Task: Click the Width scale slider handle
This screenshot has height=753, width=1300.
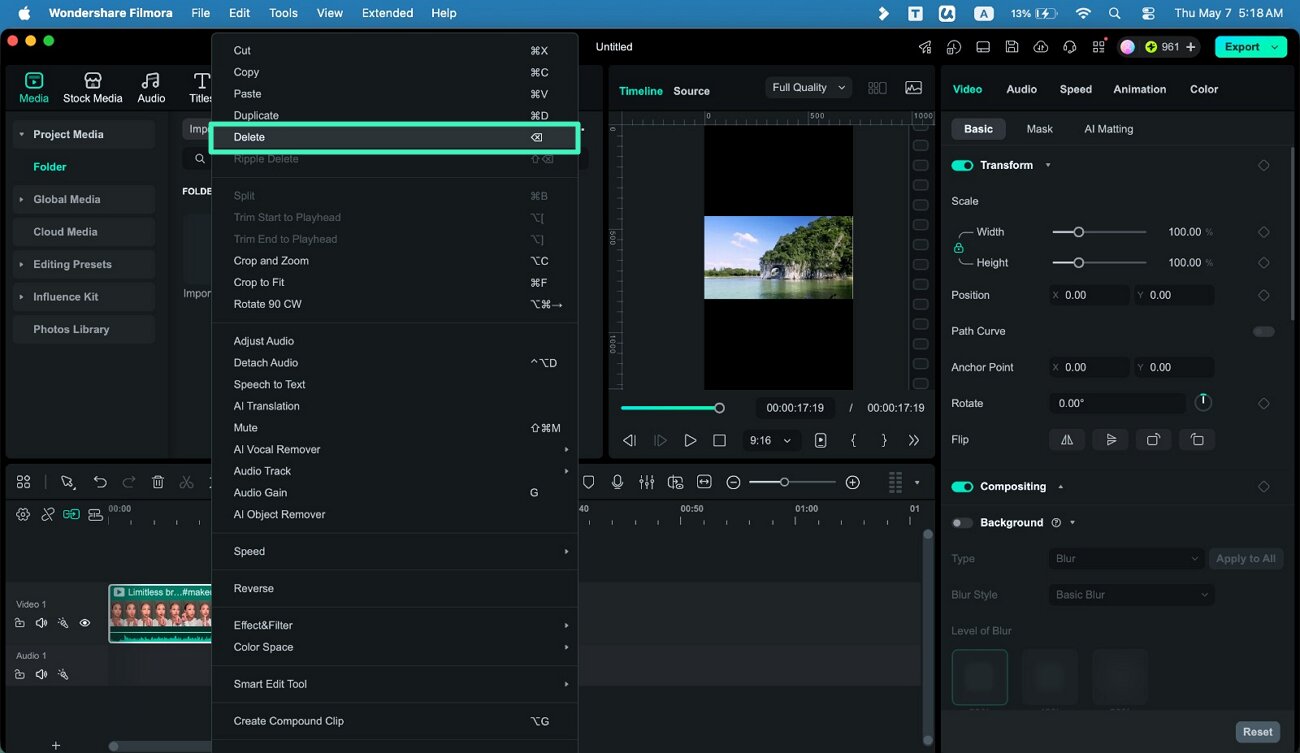Action: tap(1078, 232)
